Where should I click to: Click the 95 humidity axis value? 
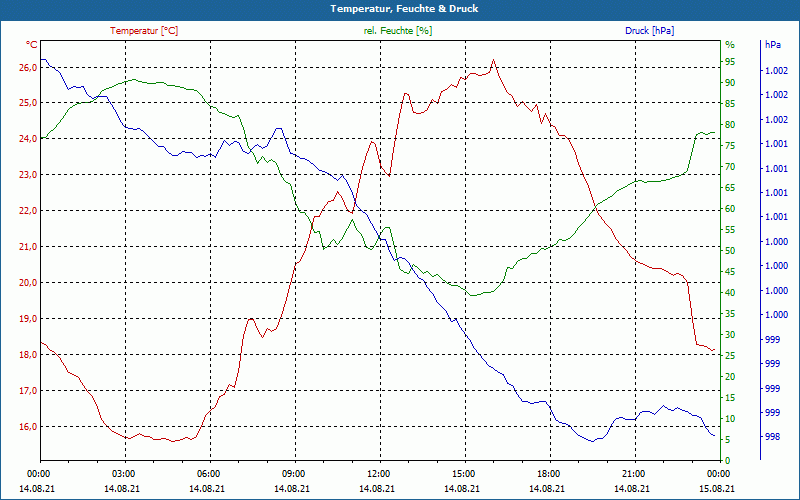[730, 62]
